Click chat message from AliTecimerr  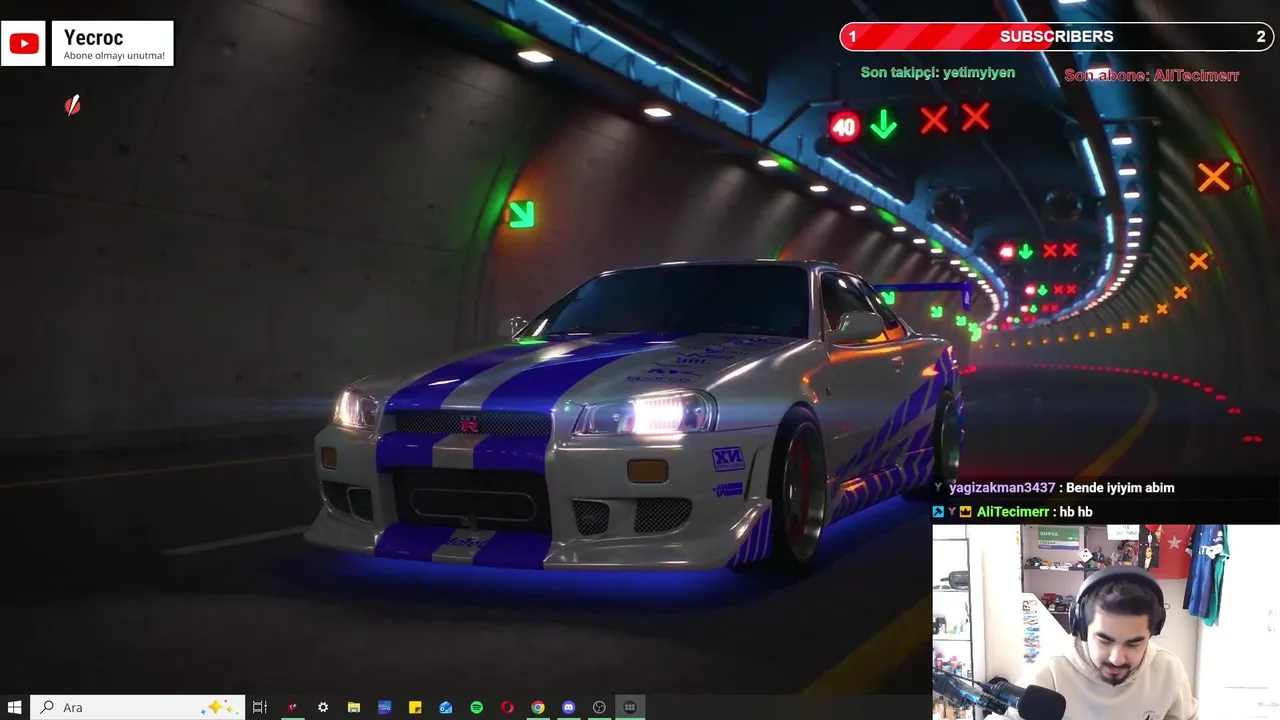coord(1012,512)
